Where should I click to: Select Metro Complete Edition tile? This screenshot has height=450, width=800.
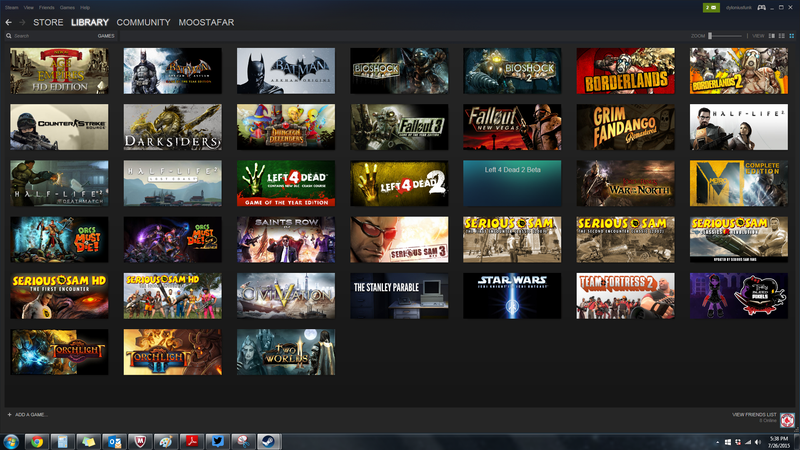[x=739, y=183]
